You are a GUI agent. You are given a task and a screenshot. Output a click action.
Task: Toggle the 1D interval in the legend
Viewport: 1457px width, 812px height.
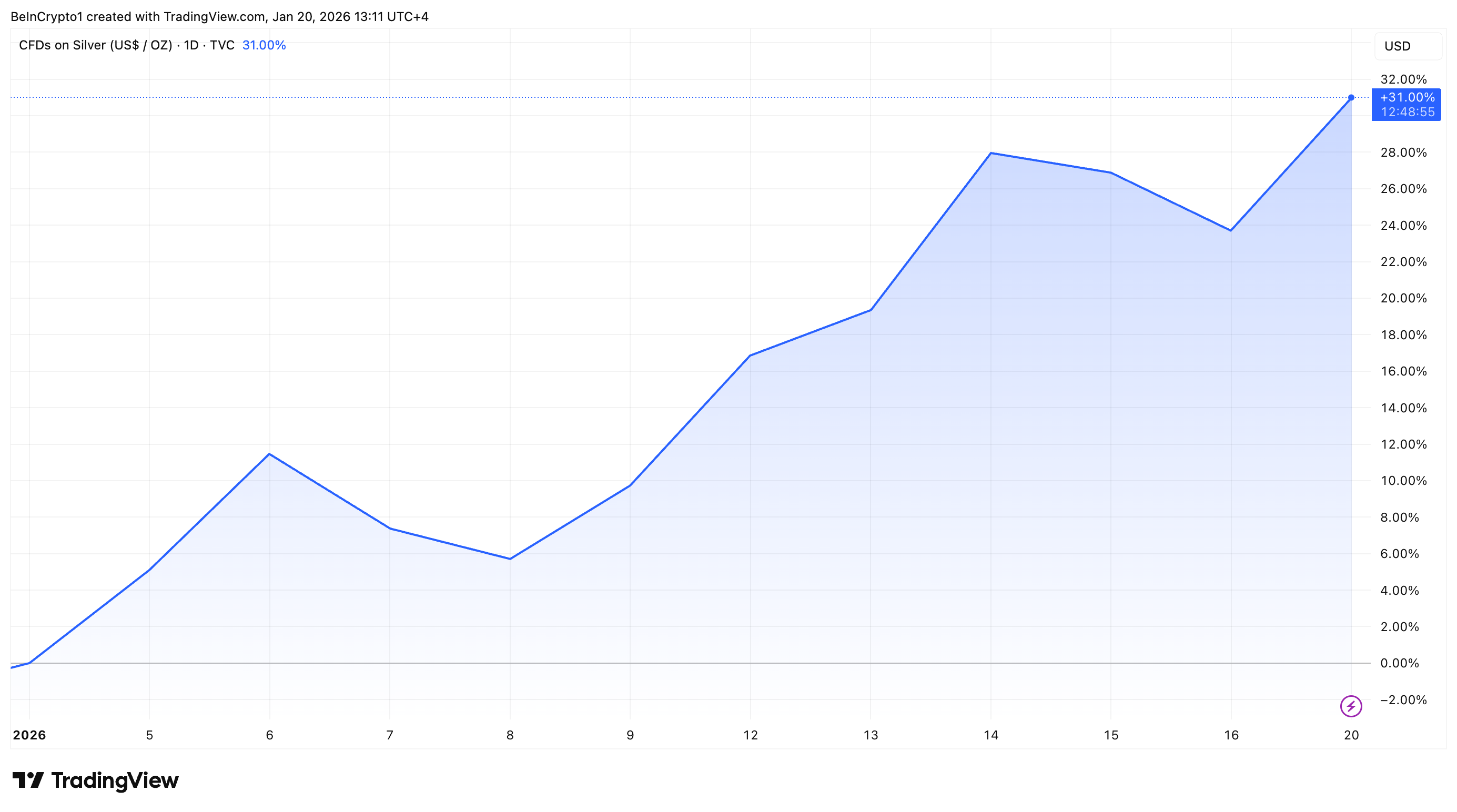192,45
